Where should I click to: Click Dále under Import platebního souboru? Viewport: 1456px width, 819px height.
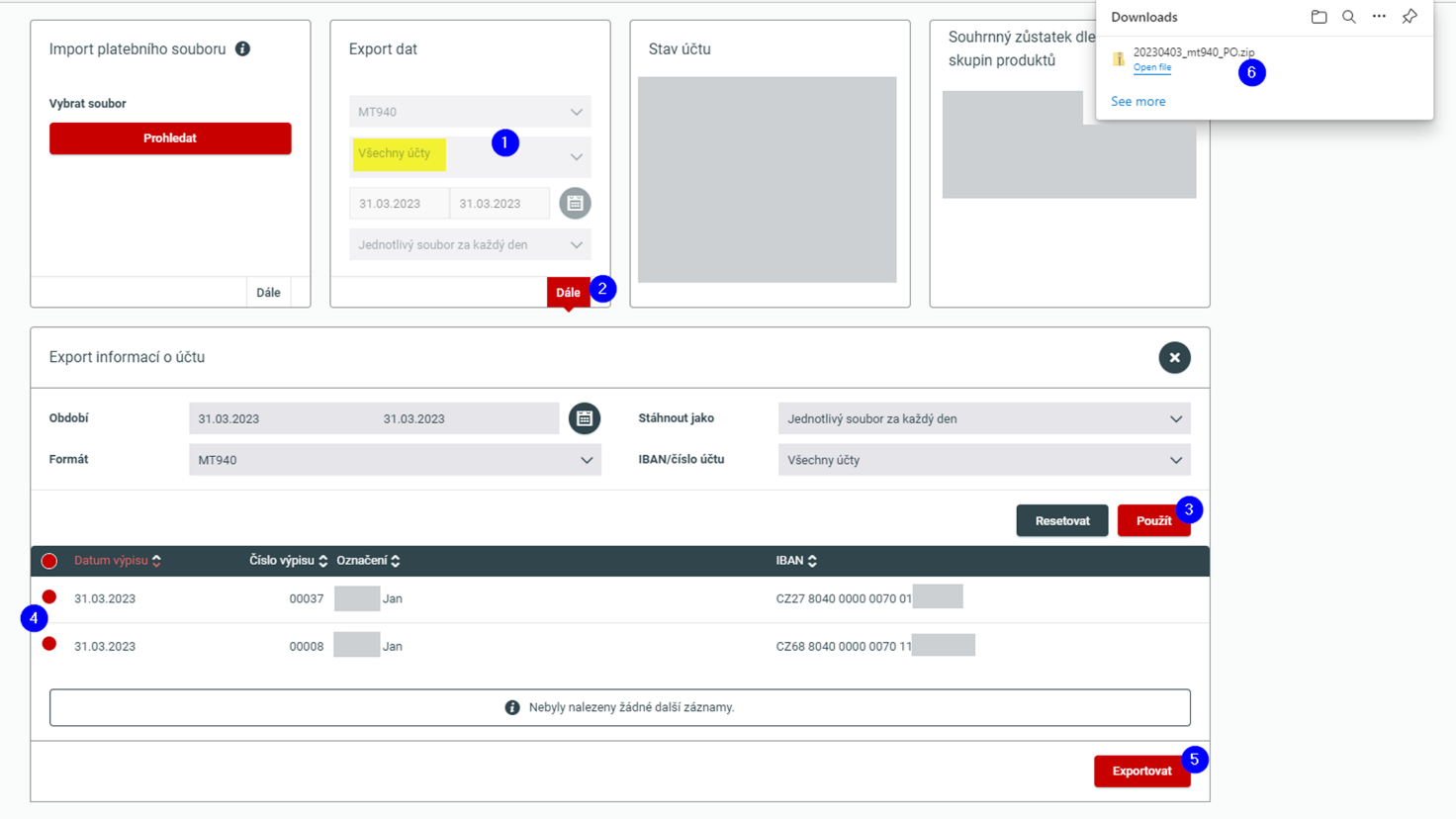click(268, 293)
